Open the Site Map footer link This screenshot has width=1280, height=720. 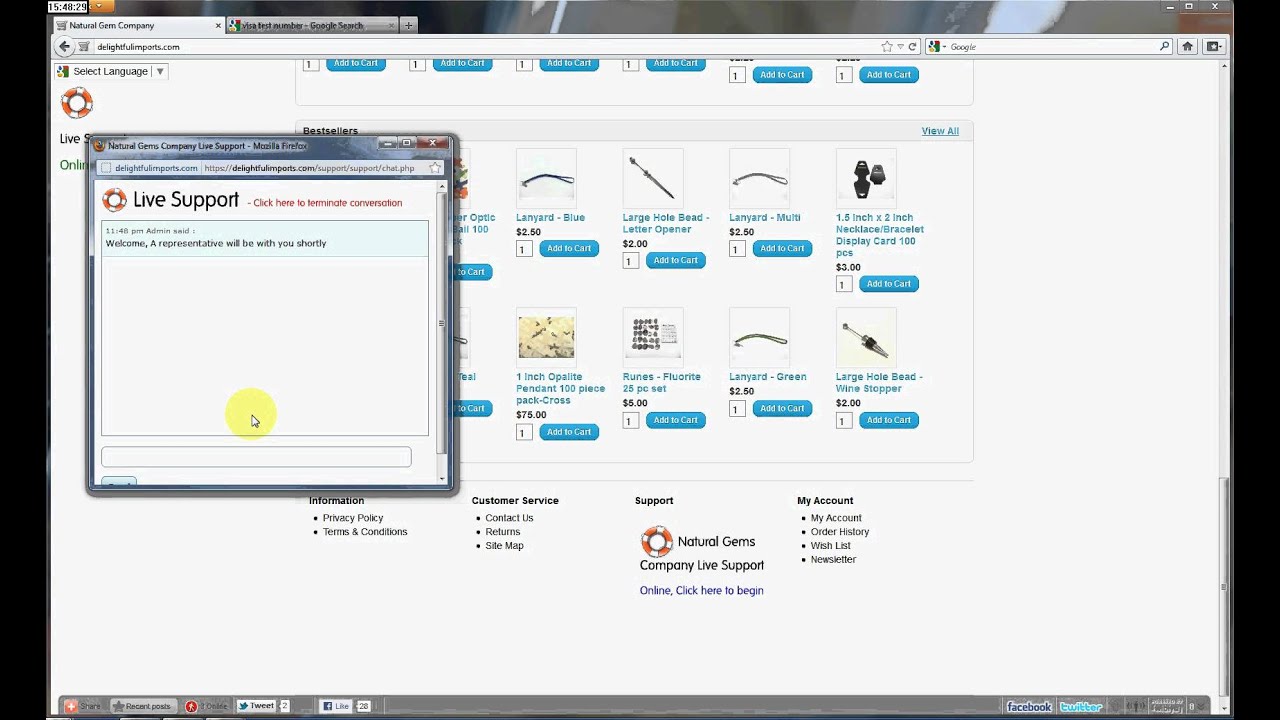click(x=504, y=546)
